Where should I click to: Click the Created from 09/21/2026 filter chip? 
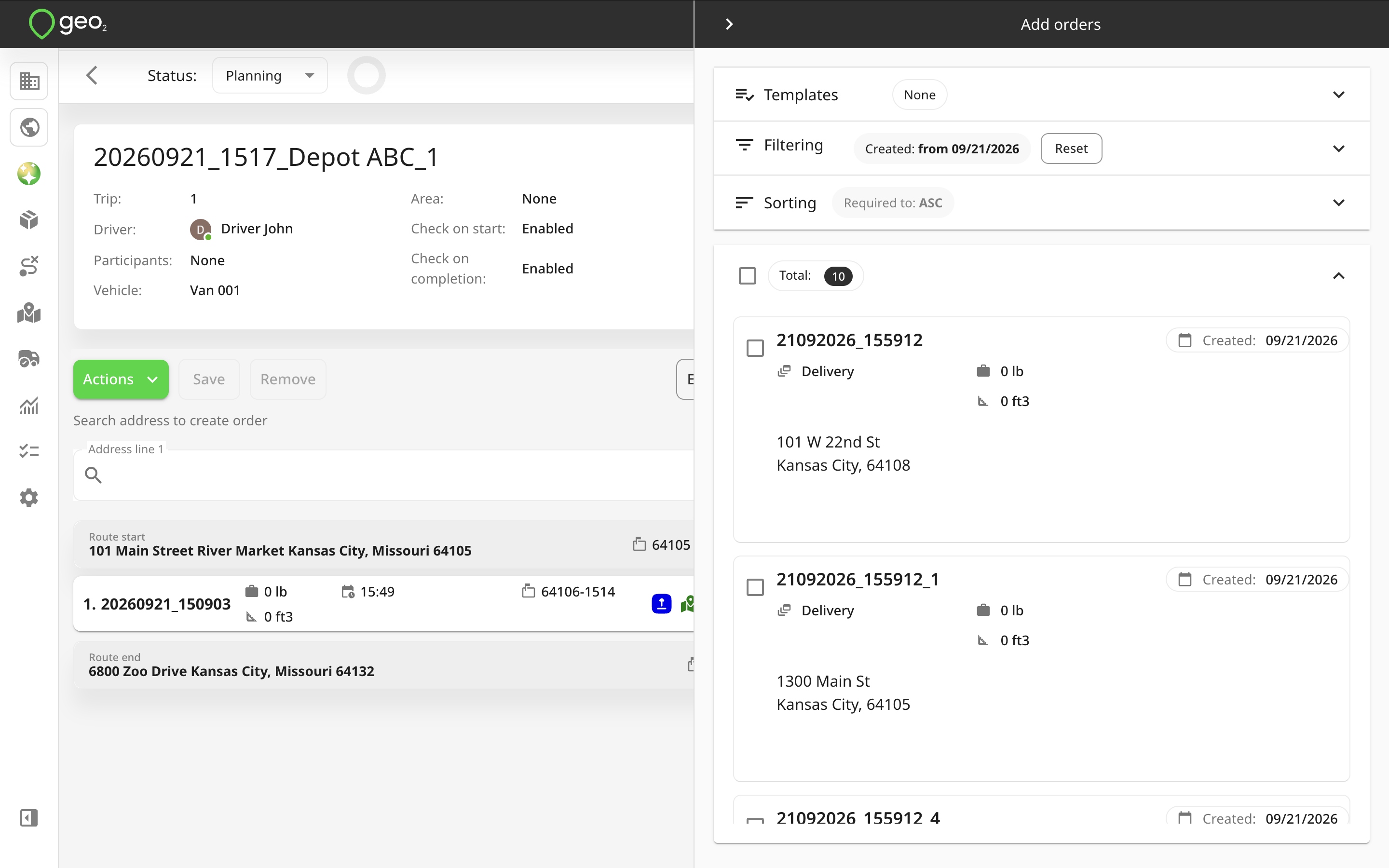[x=942, y=149]
